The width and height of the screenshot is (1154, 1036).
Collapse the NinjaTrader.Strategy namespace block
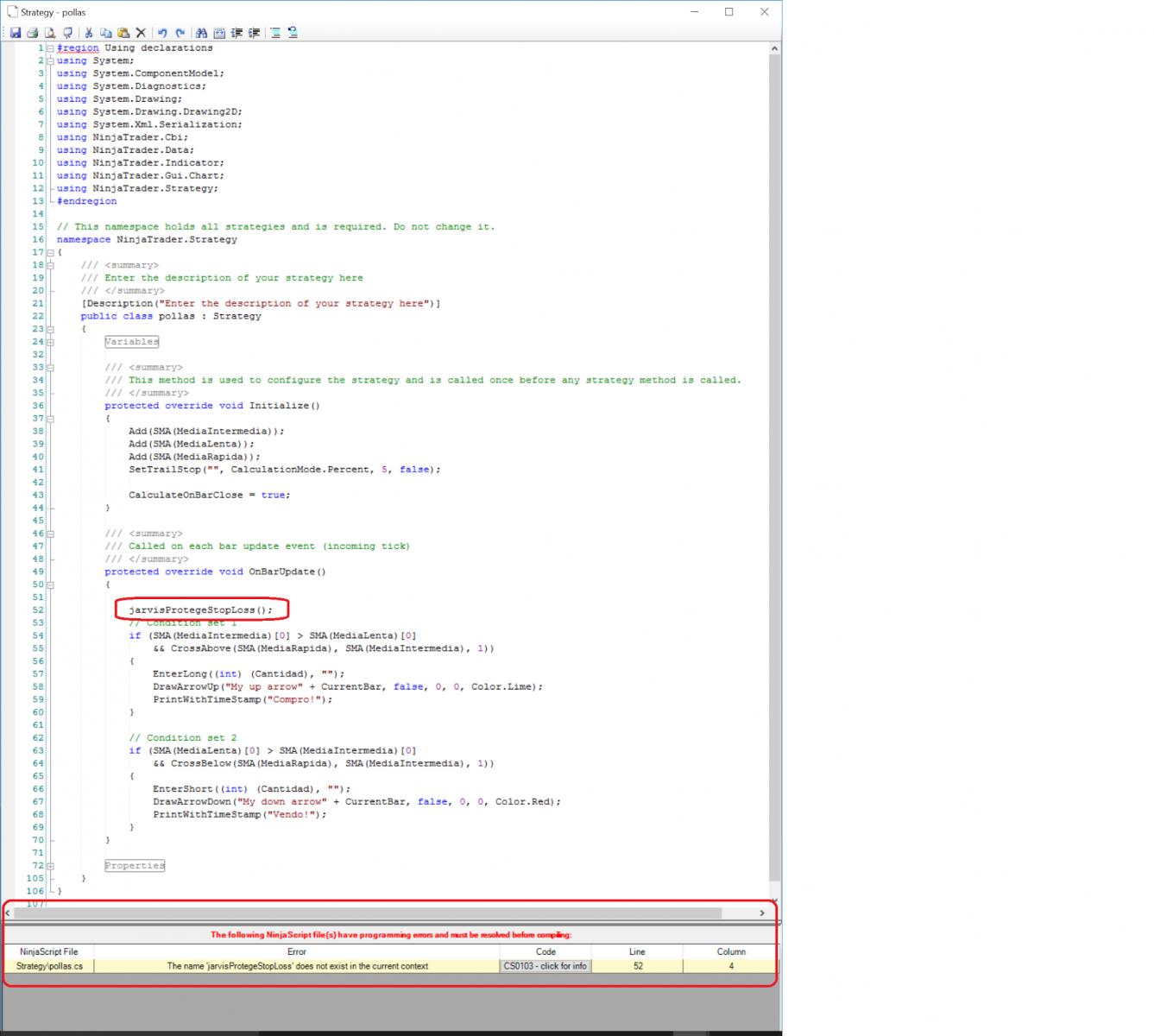pos(50,253)
